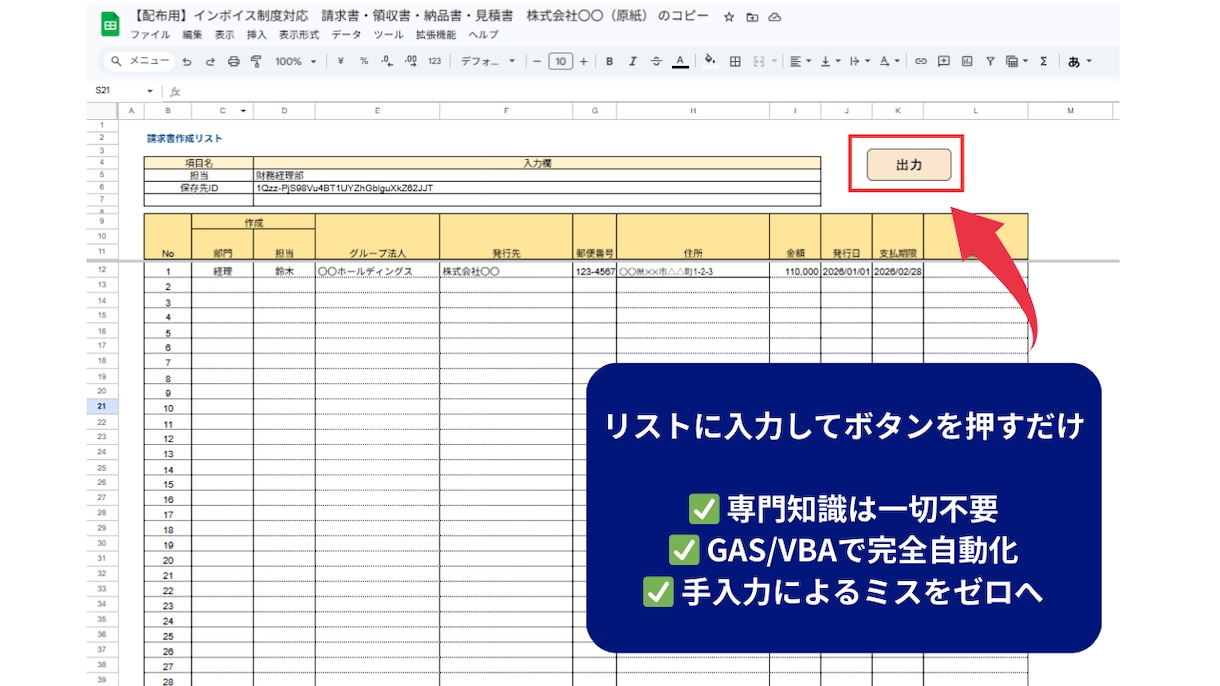Open the ファイル menu
1220x686 pixels.
click(x=150, y=35)
